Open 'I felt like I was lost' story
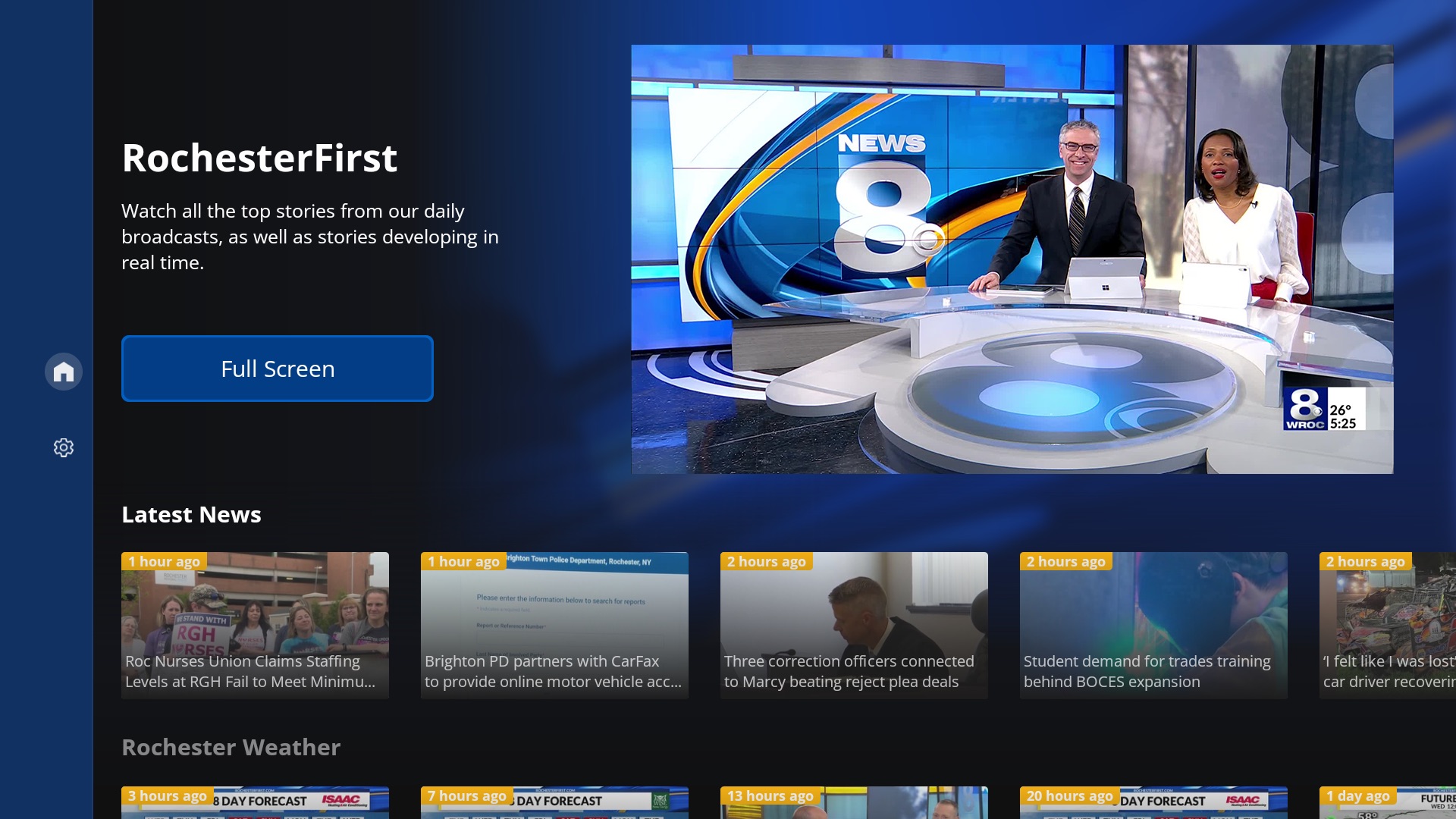 pyautogui.click(x=1388, y=626)
